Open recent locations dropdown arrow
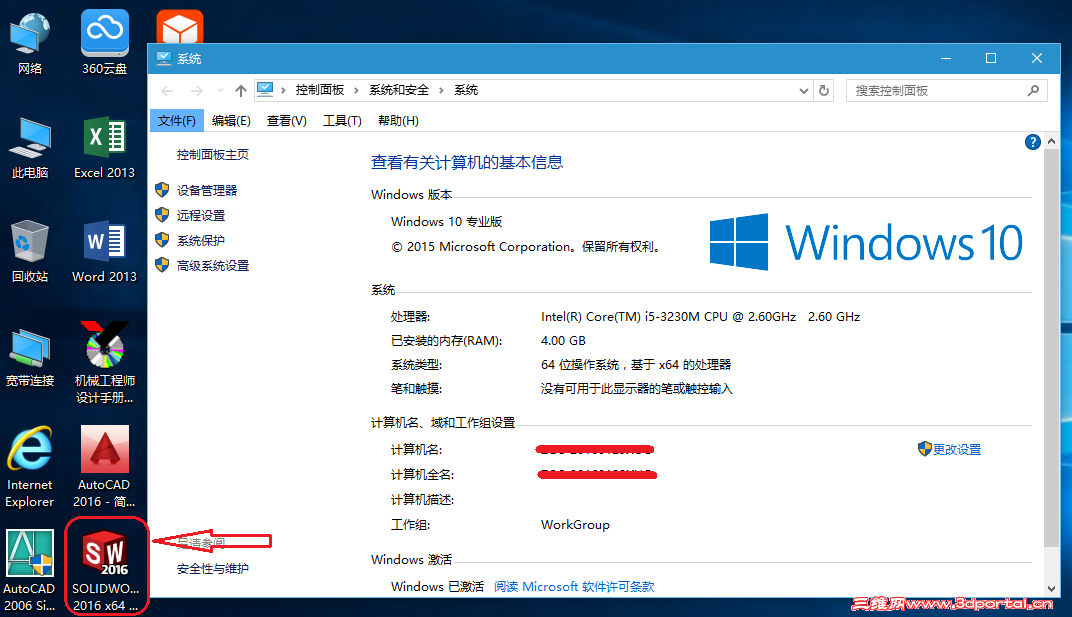Screen dimensions: 1072x617 [x=220, y=90]
